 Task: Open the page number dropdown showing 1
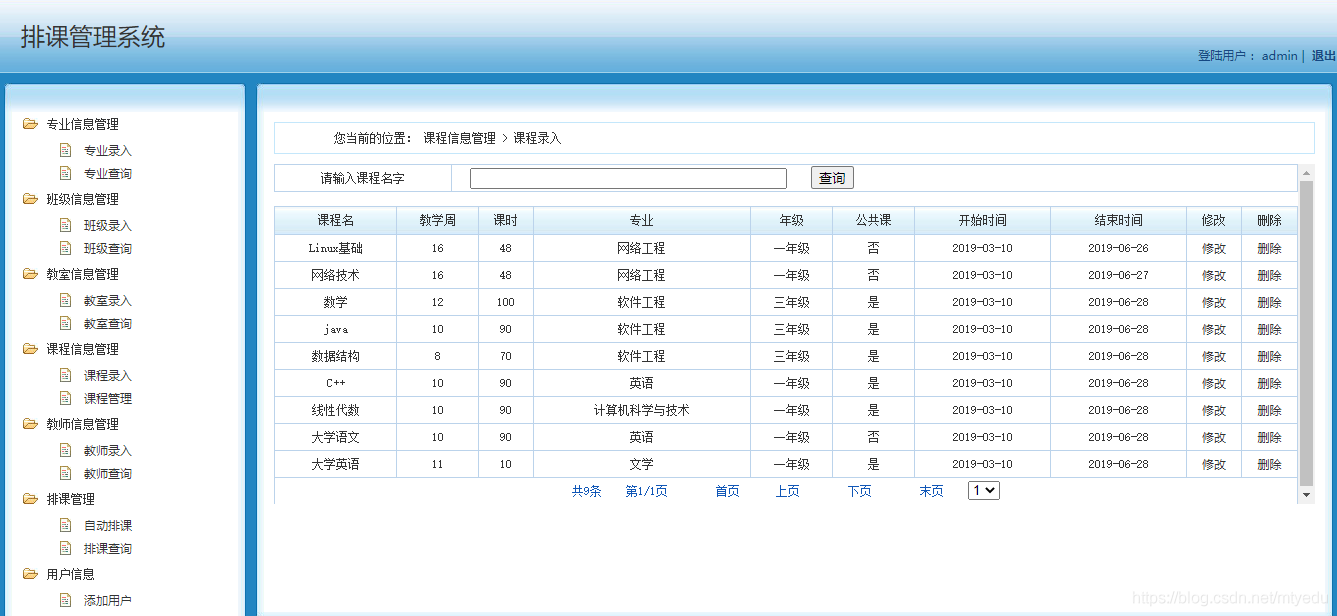pyautogui.click(x=983, y=490)
